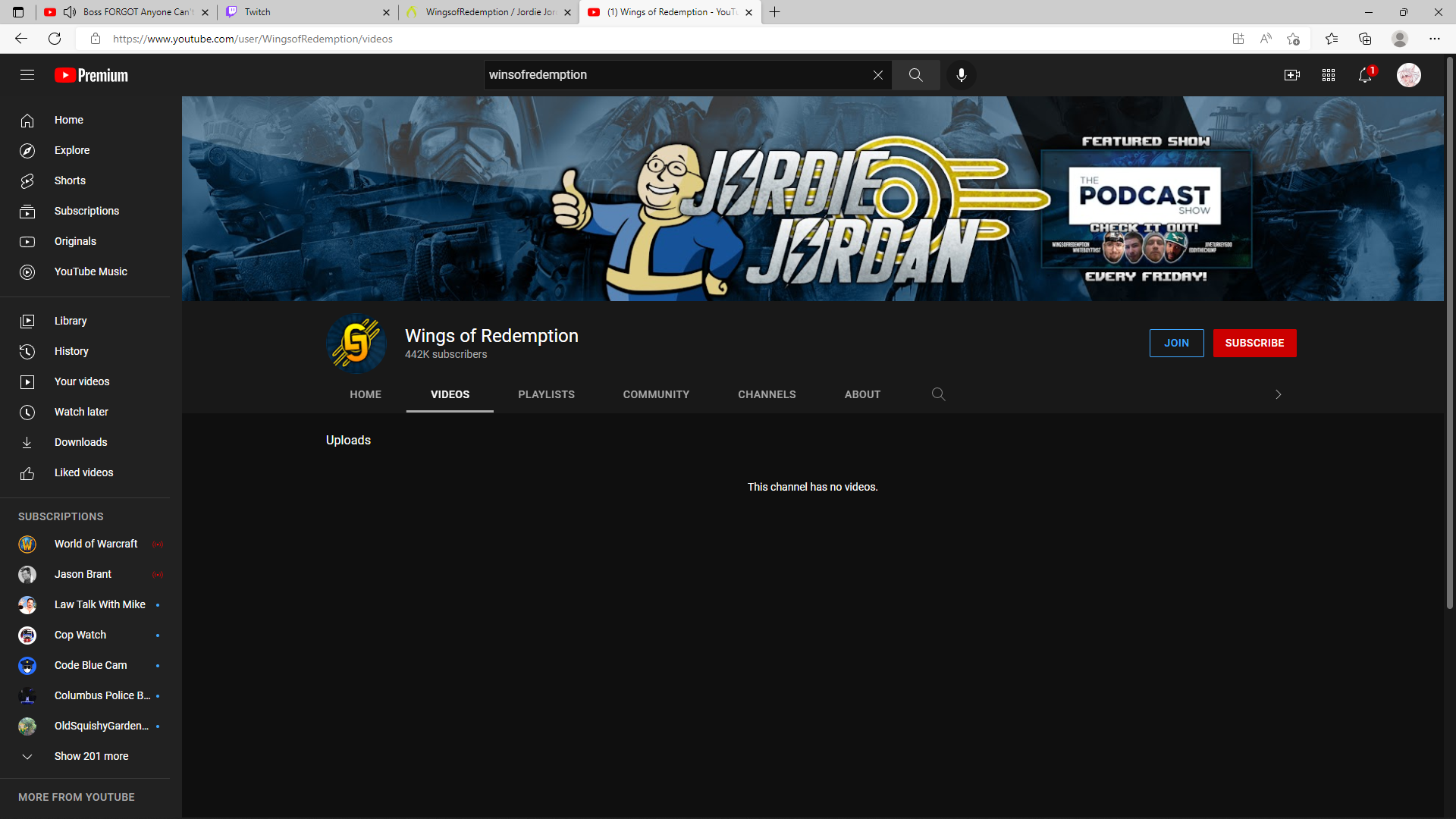Add page to browser favorites
1456x819 pixels.
click(1293, 39)
